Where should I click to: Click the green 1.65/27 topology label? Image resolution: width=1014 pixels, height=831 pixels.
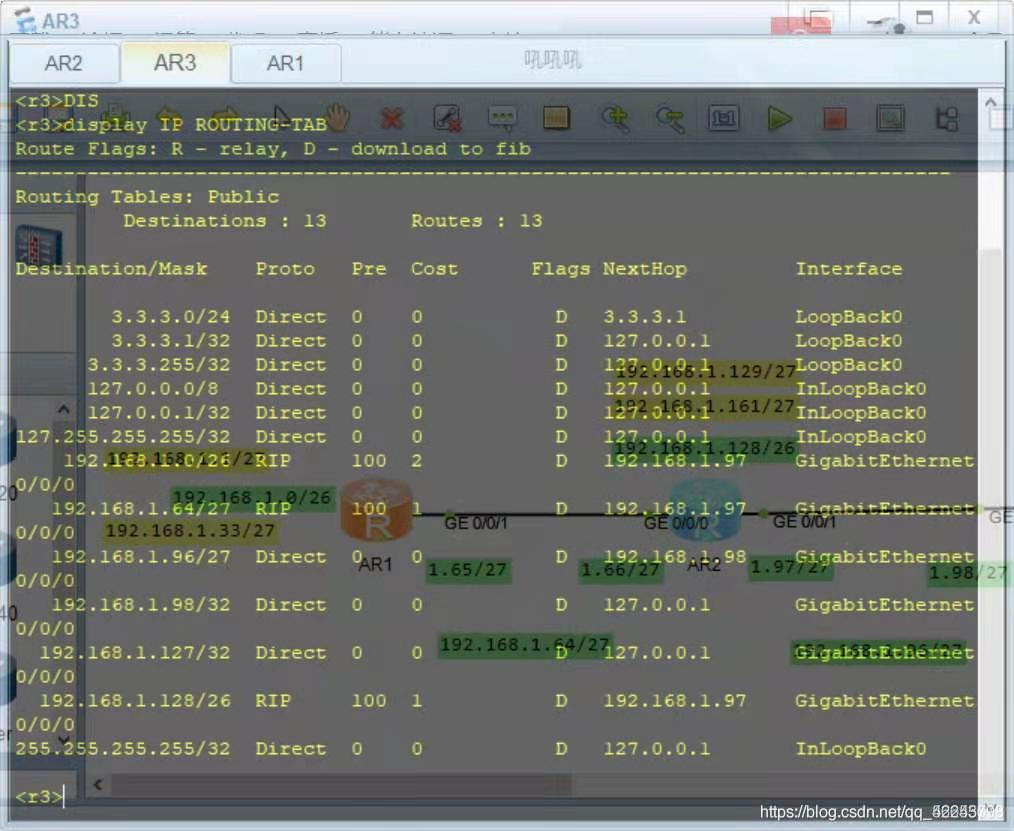pos(468,570)
